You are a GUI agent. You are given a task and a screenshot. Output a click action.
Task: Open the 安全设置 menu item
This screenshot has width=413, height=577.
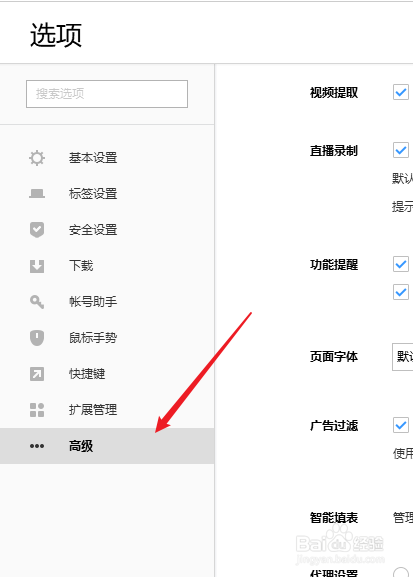[107, 230]
